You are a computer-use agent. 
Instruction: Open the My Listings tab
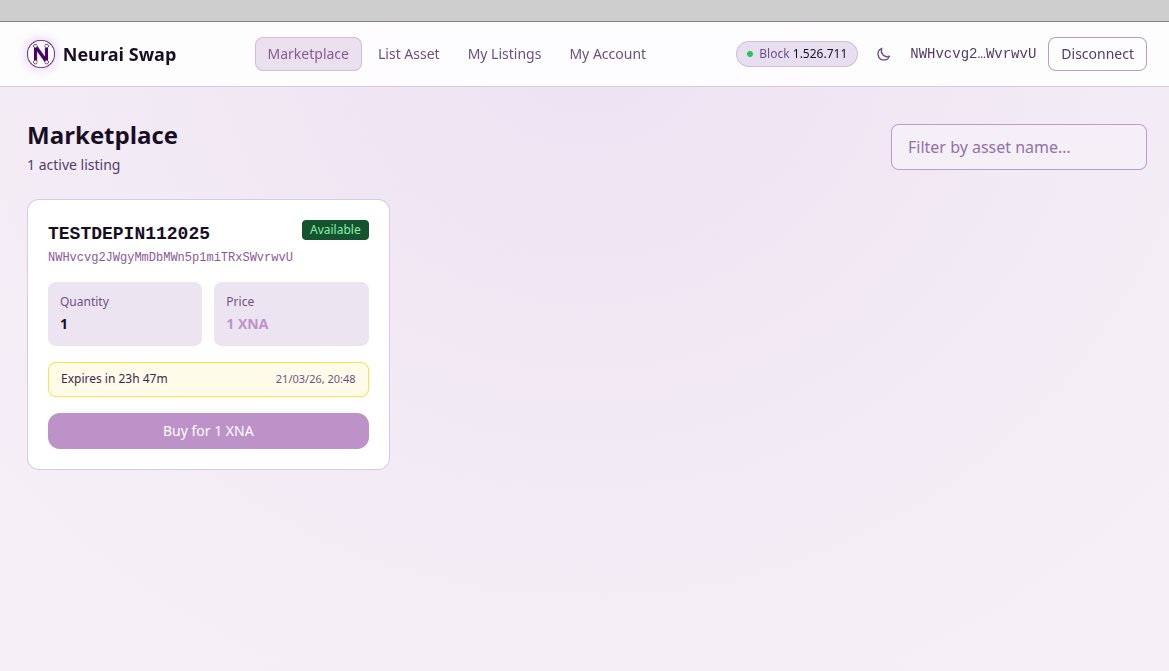(504, 54)
